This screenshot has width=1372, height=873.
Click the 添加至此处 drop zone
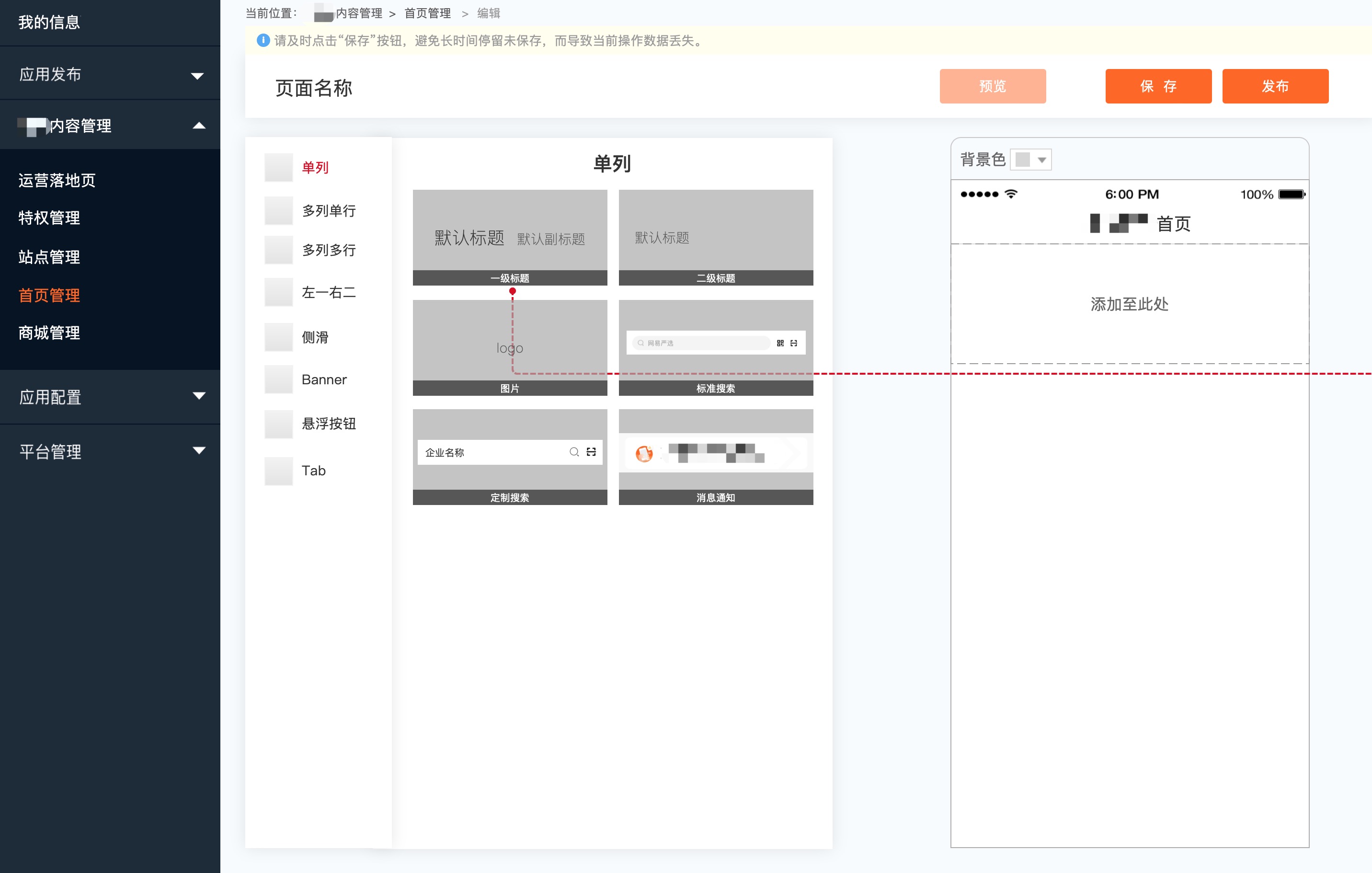point(1130,304)
